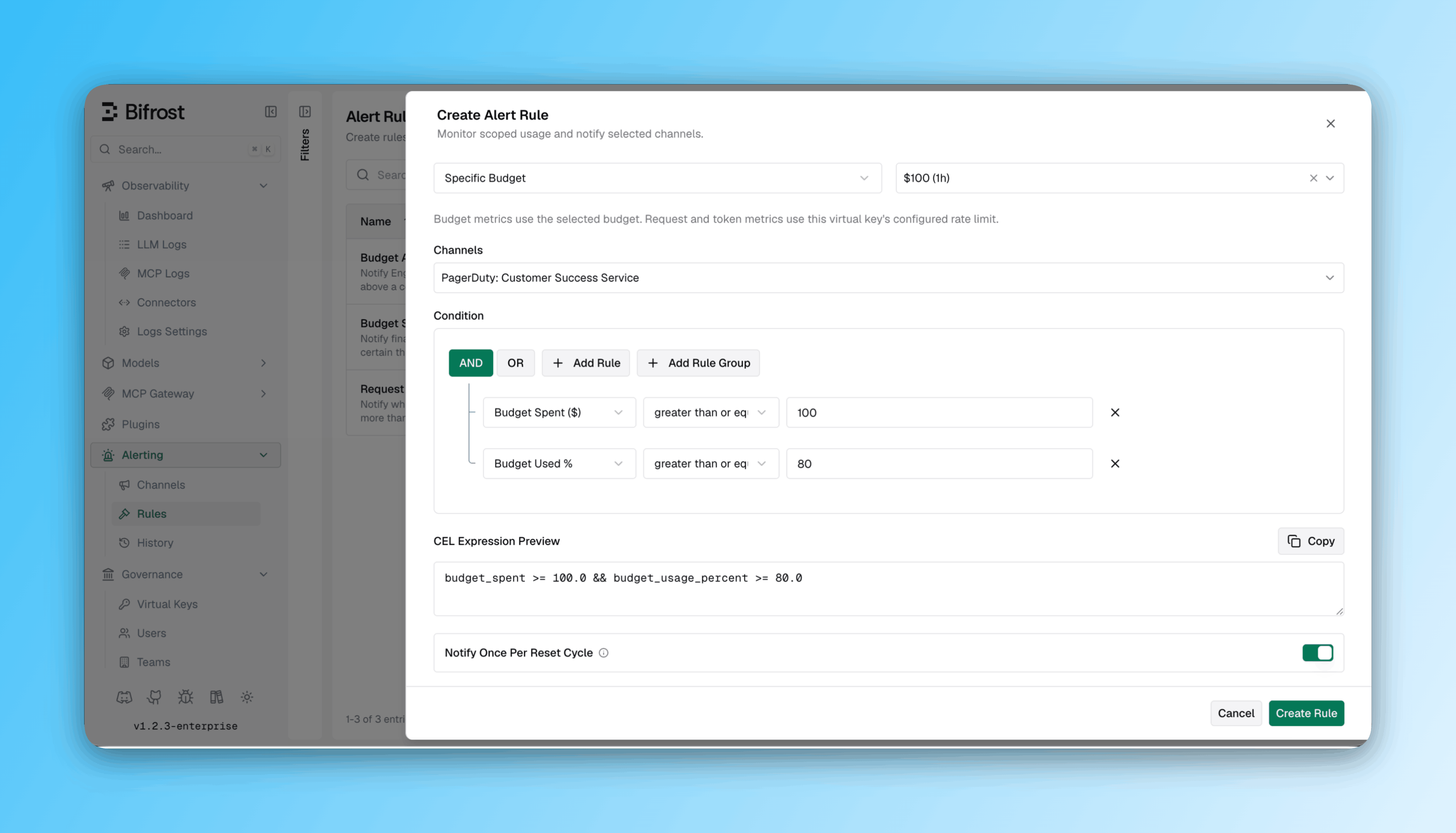Open the Discord icon in sidebar footer

(124, 697)
